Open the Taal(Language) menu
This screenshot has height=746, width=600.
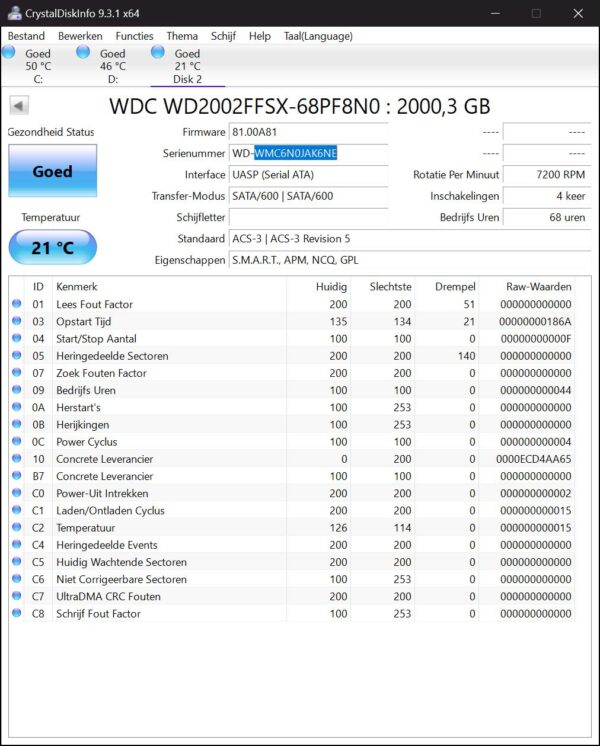pyautogui.click(x=318, y=36)
